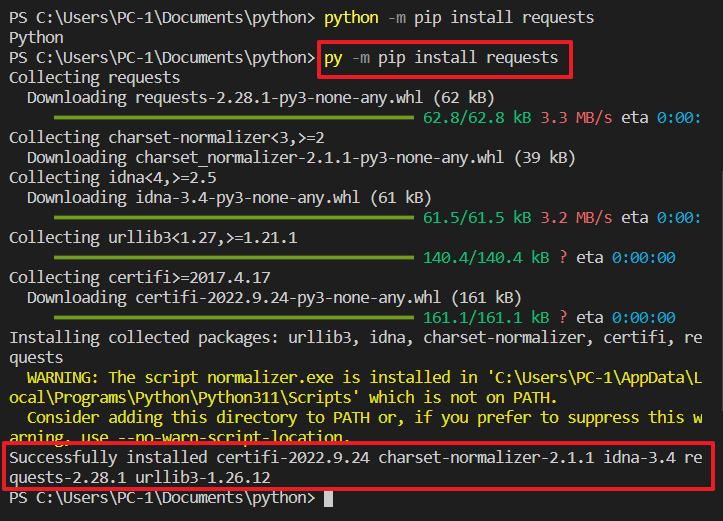Click the 'Python' output line
This screenshot has height=521, width=723.
[36, 38]
